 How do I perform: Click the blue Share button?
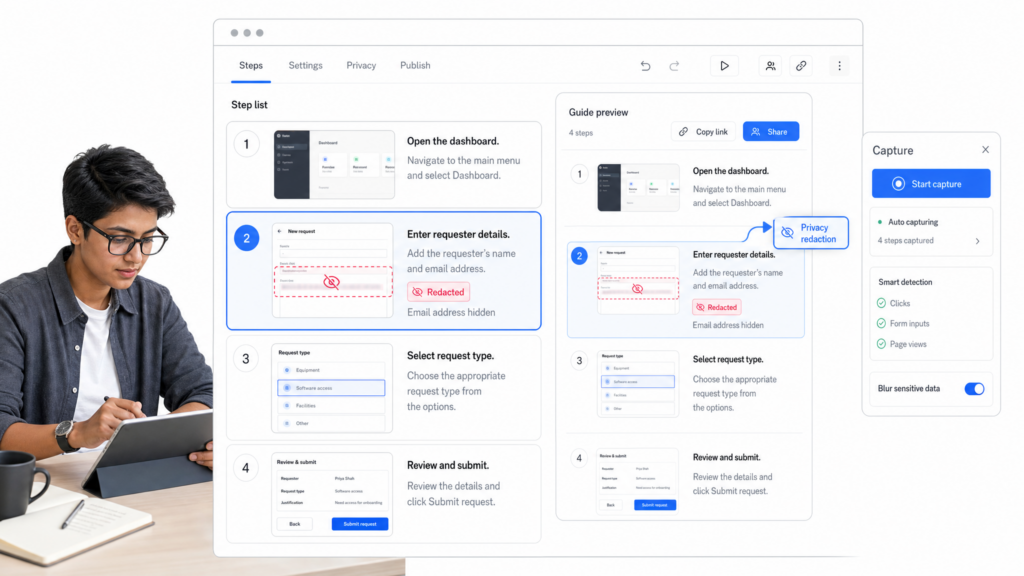tap(771, 132)
